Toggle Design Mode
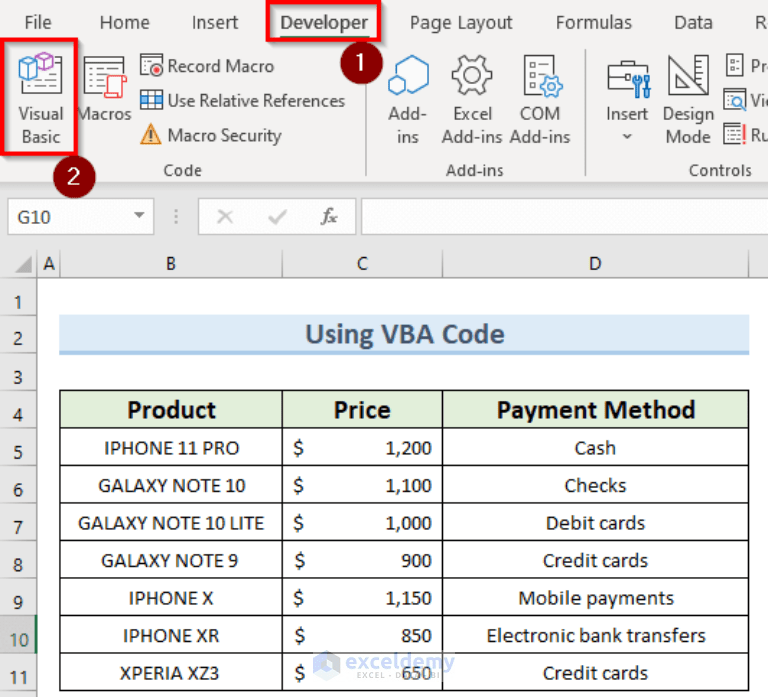The image size is (768, 697). [688, 100]
